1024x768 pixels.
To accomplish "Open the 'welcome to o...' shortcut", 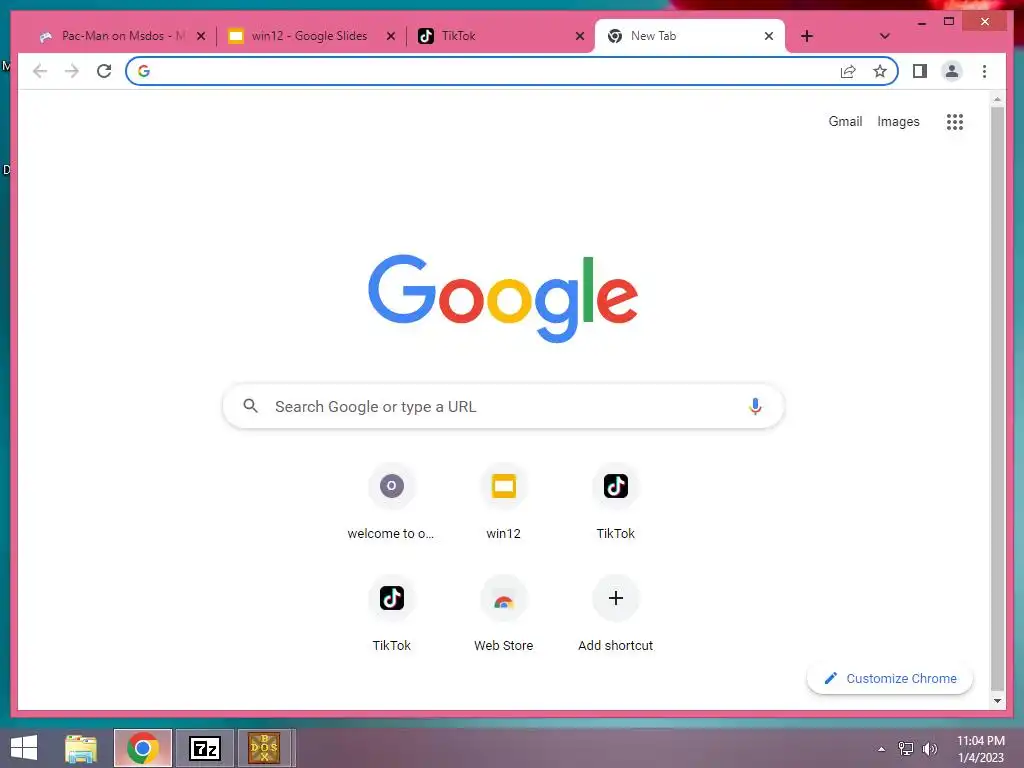I will (x=391, y=503).
